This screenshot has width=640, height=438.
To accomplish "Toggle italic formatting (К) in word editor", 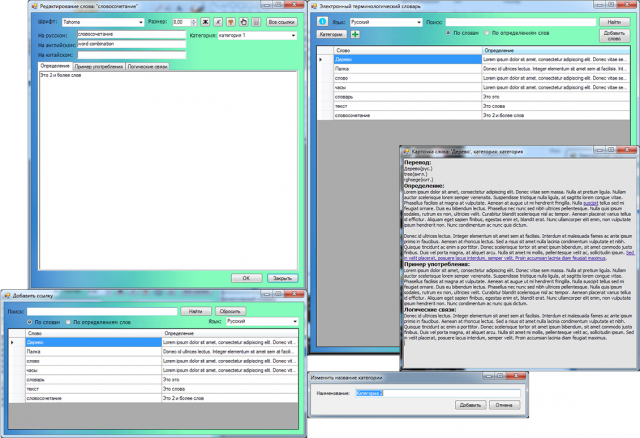I will pyautogui.click(x=218, y=22).
